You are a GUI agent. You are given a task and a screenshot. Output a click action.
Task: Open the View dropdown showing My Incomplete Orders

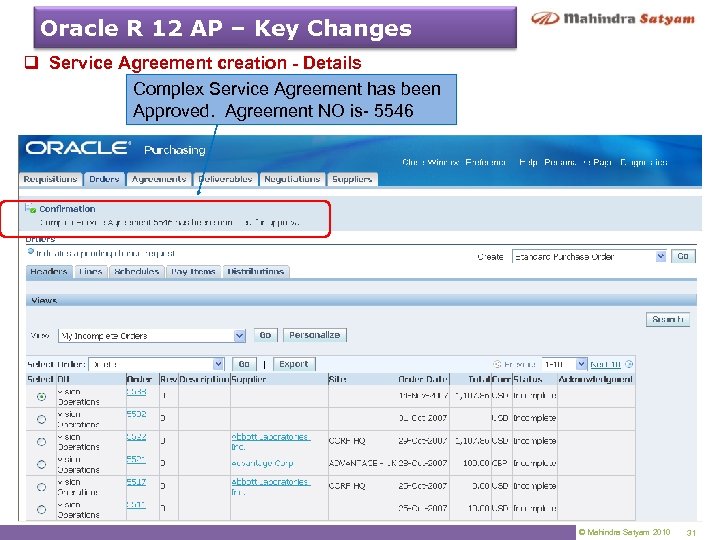coord(152,336)
